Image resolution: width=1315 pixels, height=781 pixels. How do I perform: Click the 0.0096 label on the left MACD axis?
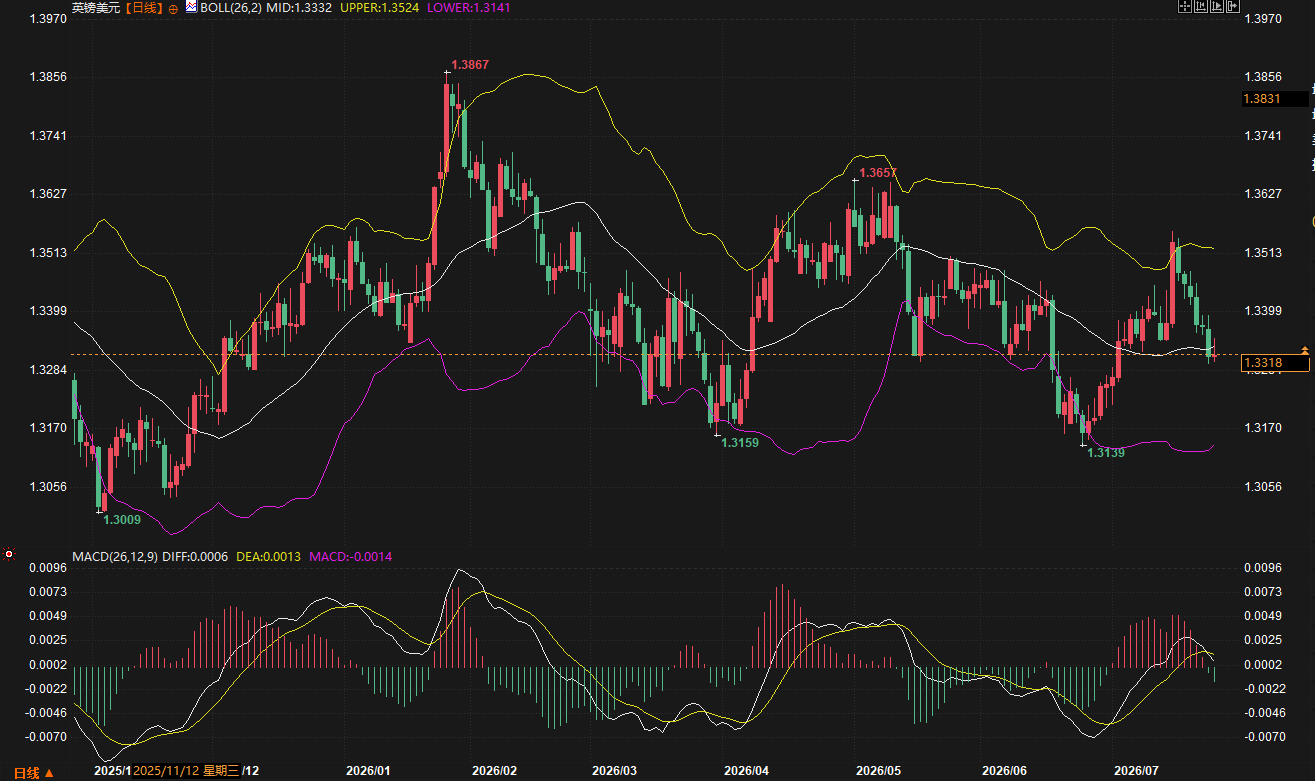pos(47,568)
